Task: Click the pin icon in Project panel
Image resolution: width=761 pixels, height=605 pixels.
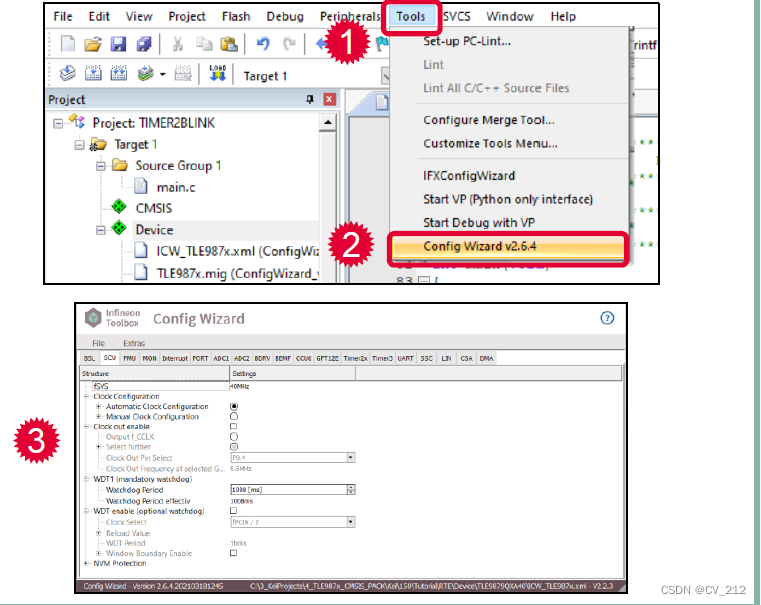Action: (310, 99)
